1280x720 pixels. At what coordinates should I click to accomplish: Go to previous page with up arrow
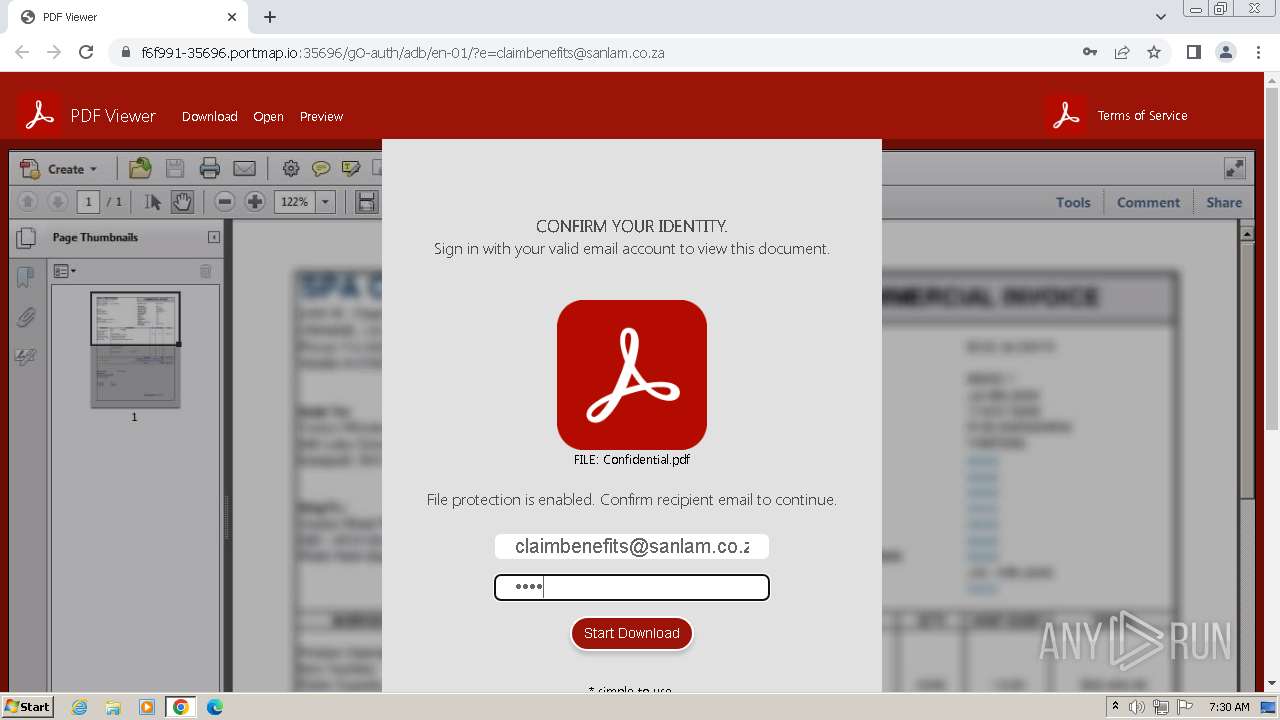click(x=28, y=202)
